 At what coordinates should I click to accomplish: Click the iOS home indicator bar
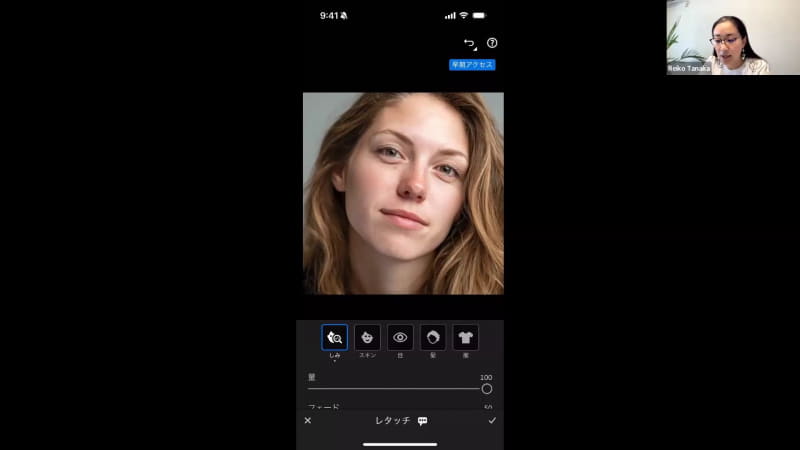coord(400,444)
